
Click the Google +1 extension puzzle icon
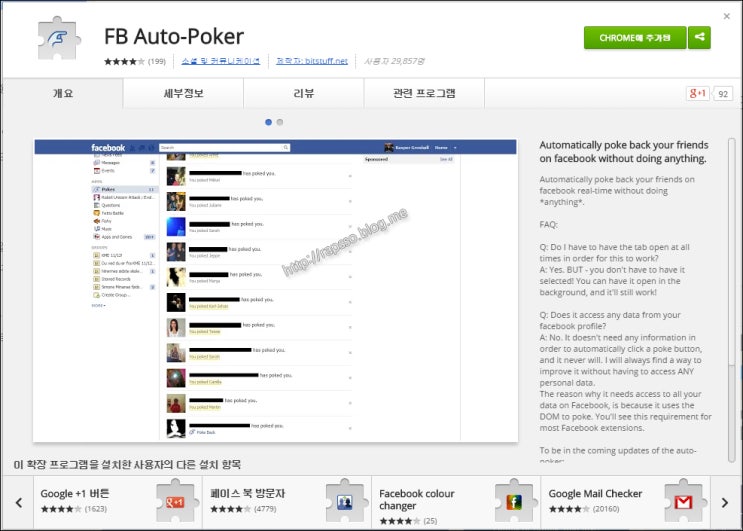[175, 501]
